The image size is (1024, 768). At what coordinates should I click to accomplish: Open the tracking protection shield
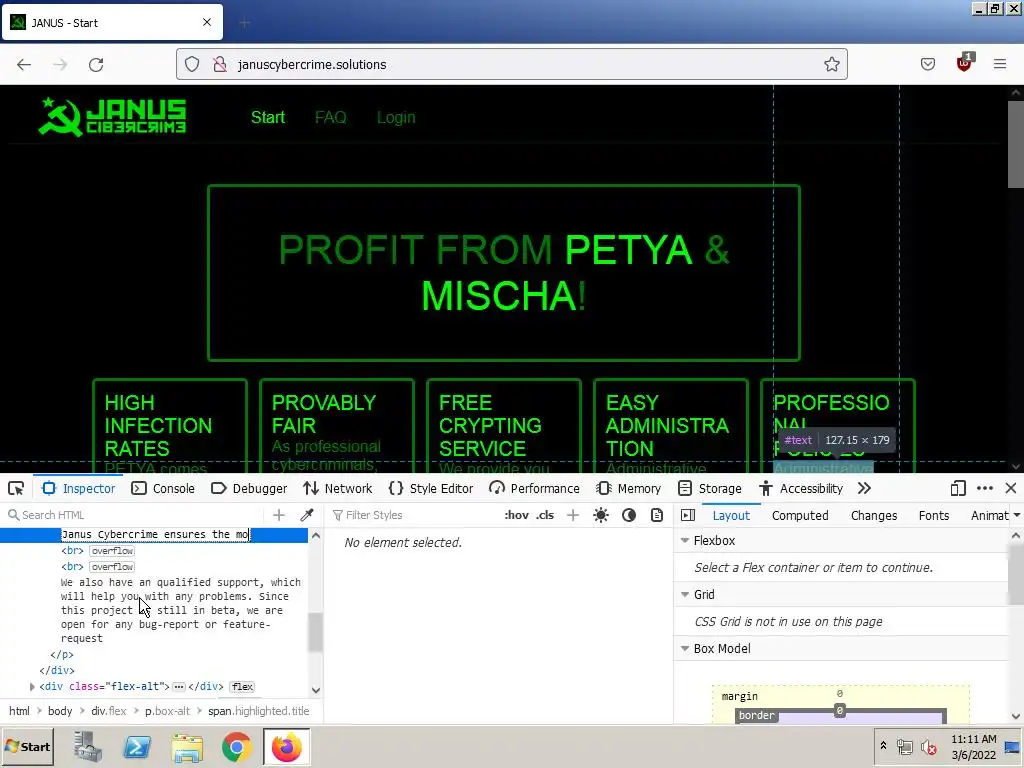(x=191, y=64)
